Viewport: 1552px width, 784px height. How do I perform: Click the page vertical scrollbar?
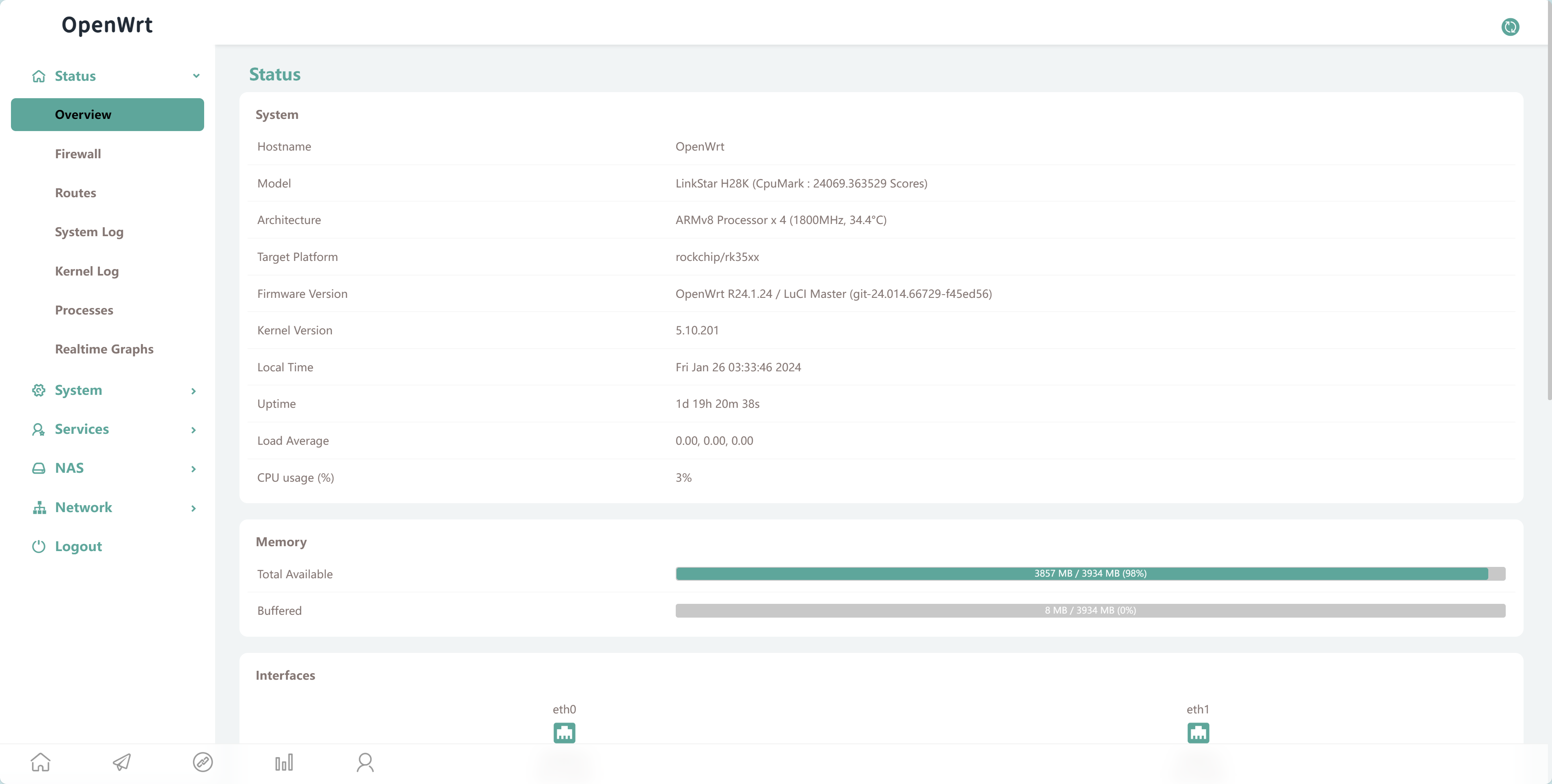(x=1549, y=200)
